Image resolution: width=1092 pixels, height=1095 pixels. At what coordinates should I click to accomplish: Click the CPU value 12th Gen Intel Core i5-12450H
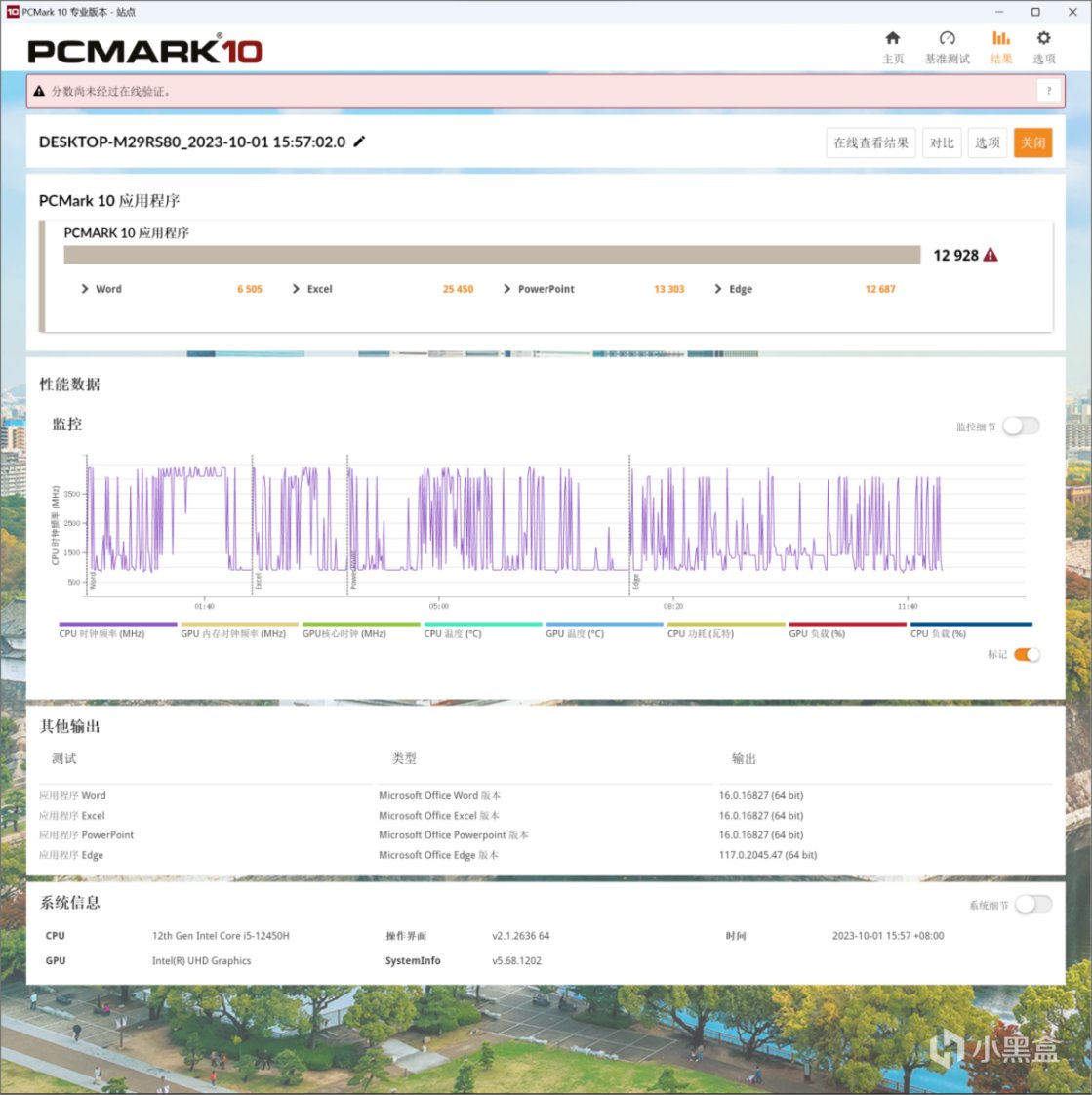click(221, 935)
